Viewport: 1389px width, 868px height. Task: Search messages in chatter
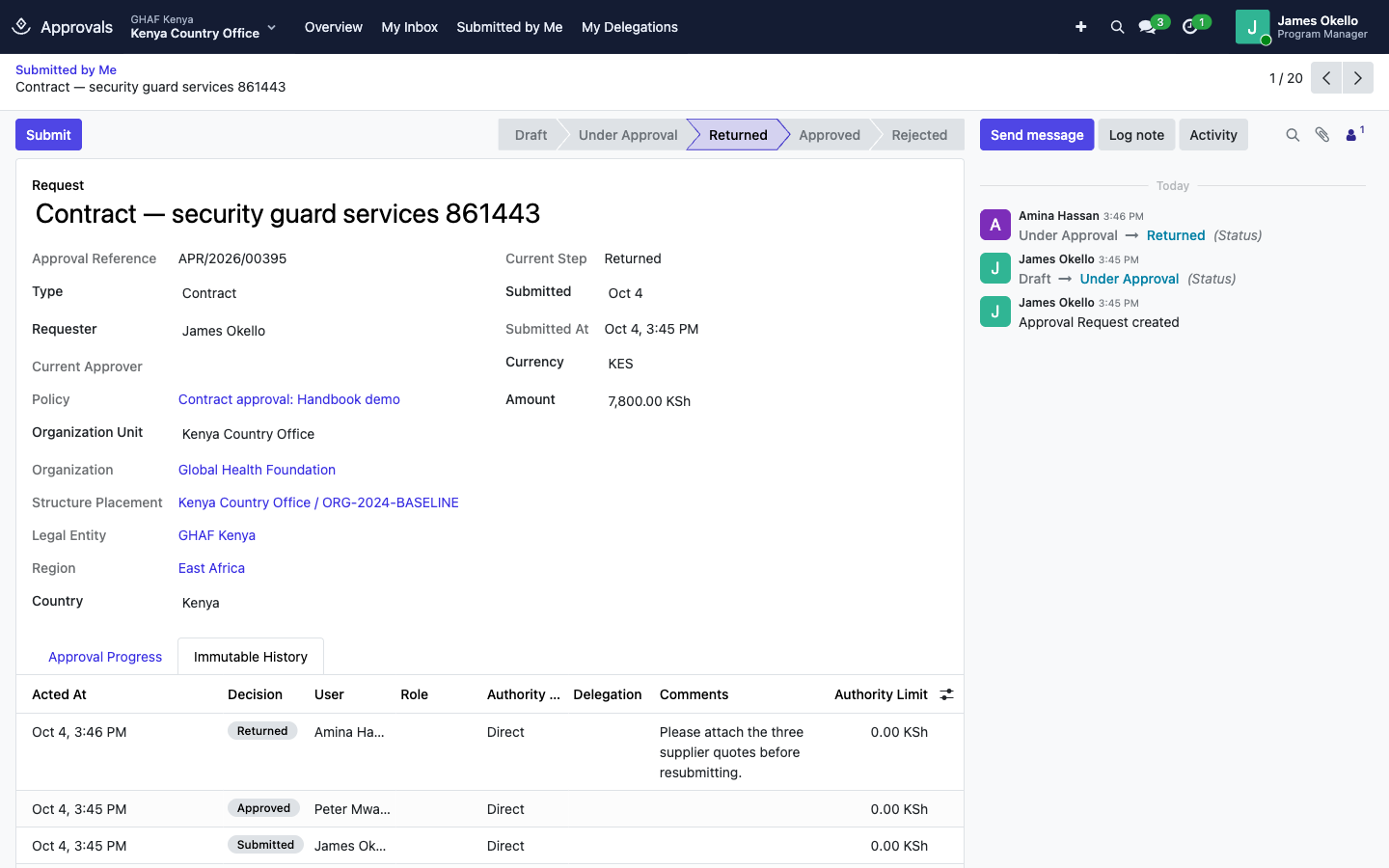1293,135
